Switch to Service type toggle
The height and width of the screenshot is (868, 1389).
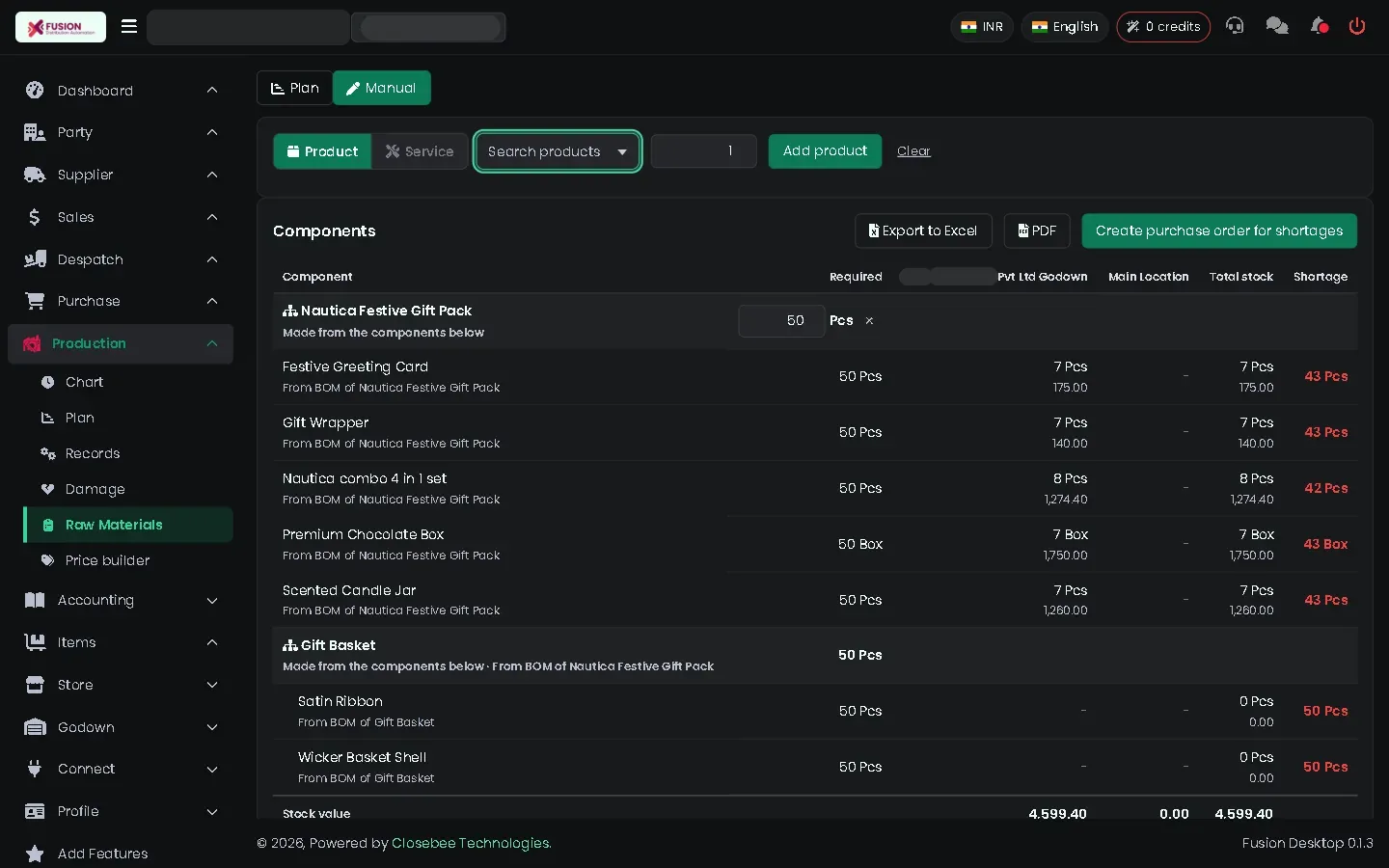coord(420,151)
